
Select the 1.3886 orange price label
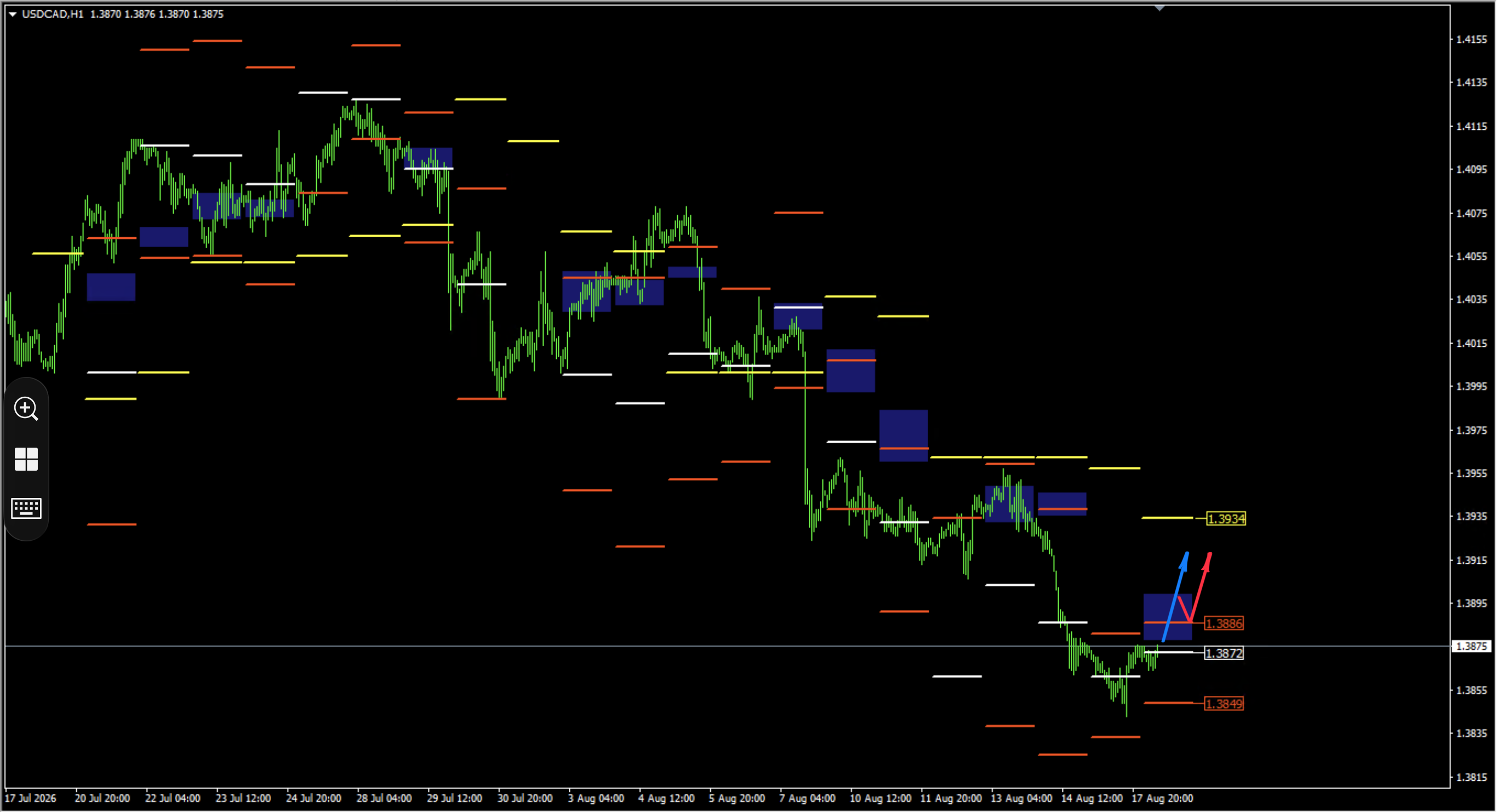click(x=1223, y=624)
